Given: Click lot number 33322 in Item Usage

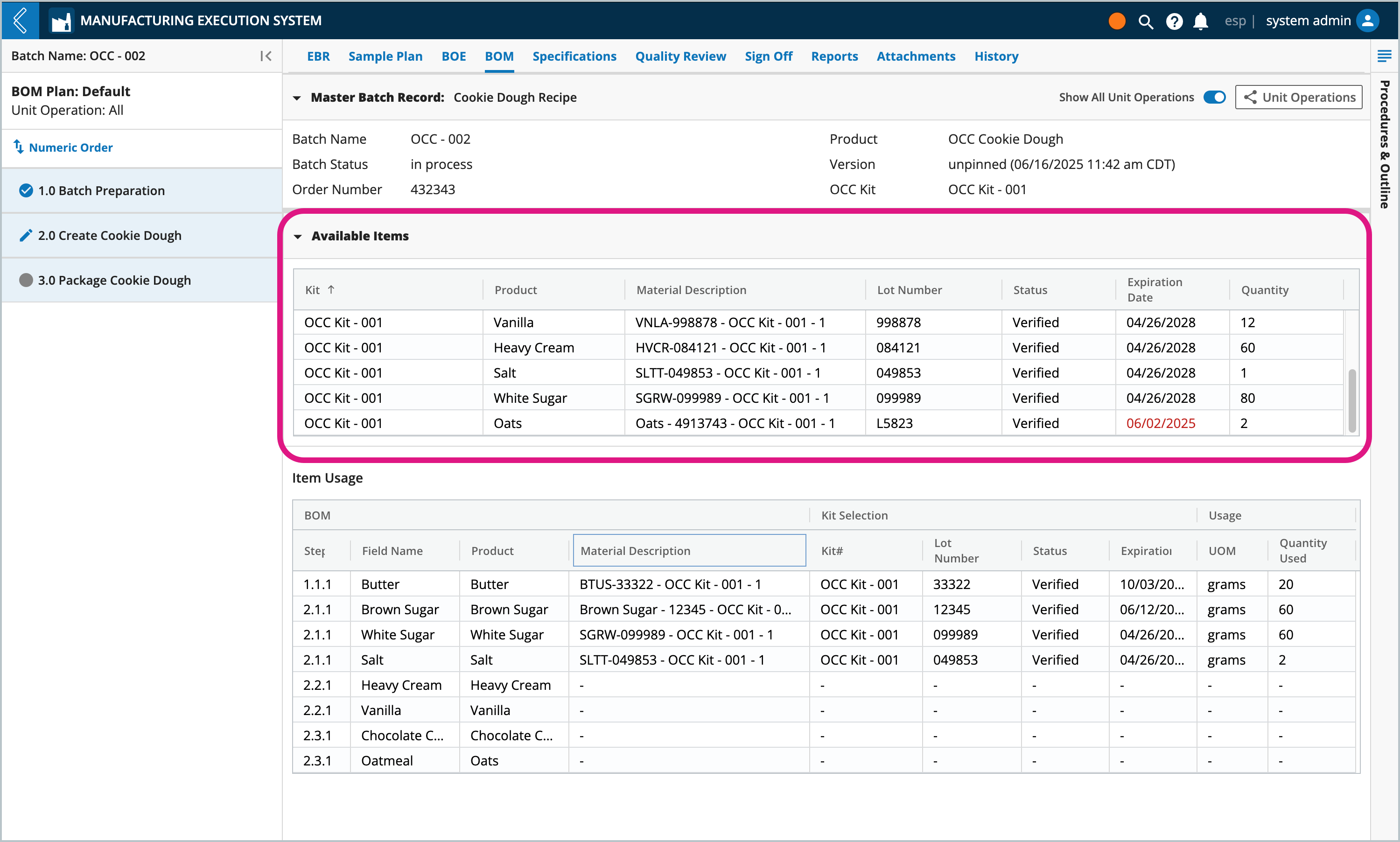Looking at the screenshot, I should [951, 584].
